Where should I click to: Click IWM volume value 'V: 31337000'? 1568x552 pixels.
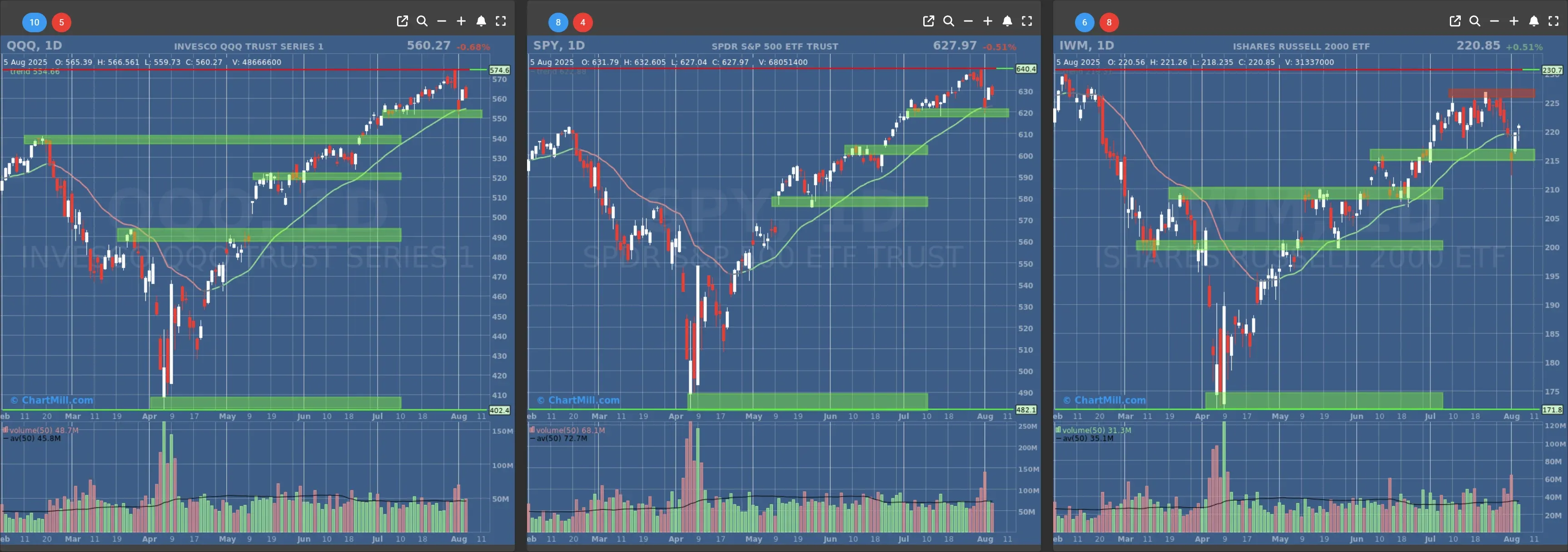tap(1309, 62)
